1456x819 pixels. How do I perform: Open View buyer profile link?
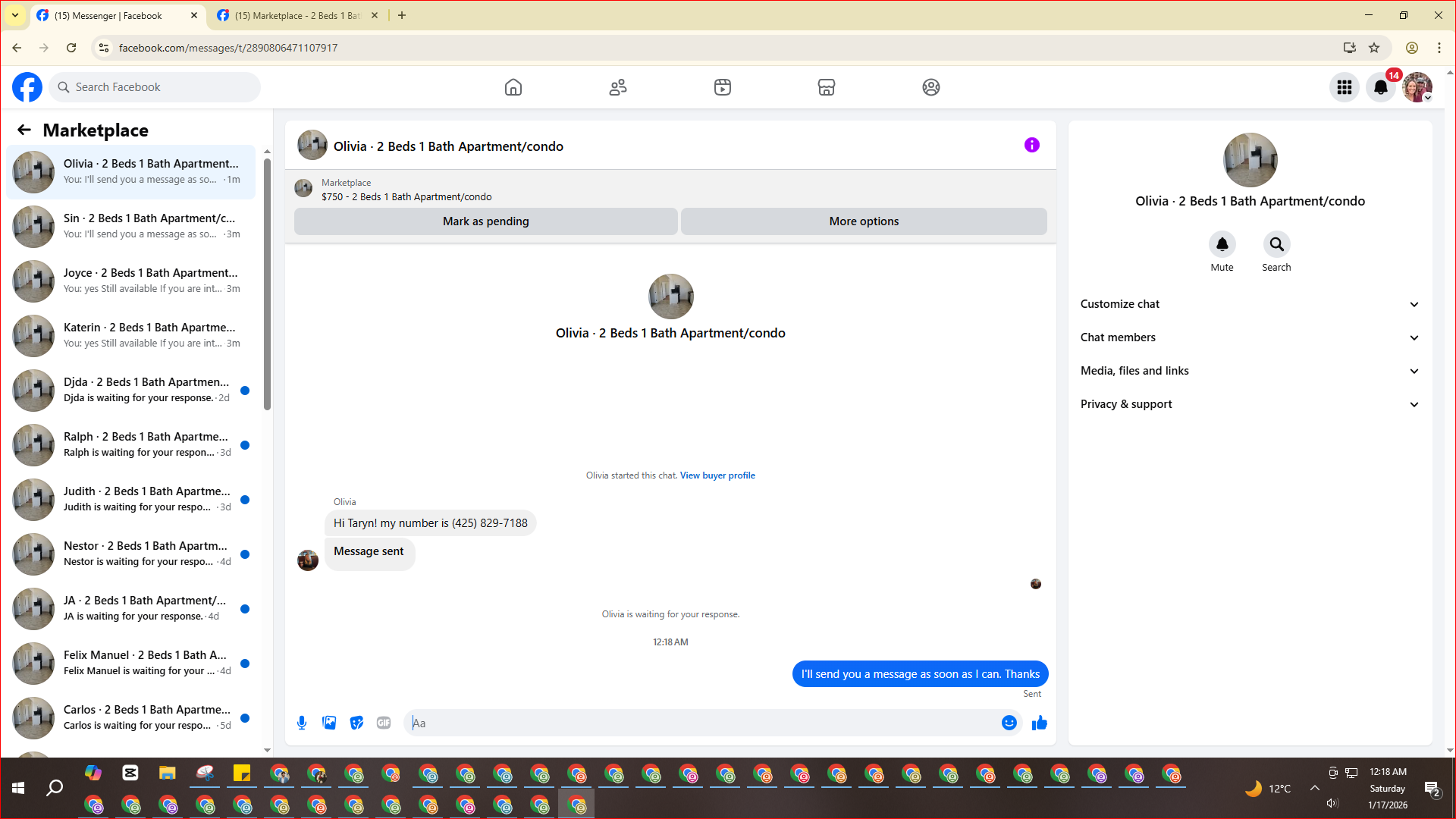[x=717, y=475]
